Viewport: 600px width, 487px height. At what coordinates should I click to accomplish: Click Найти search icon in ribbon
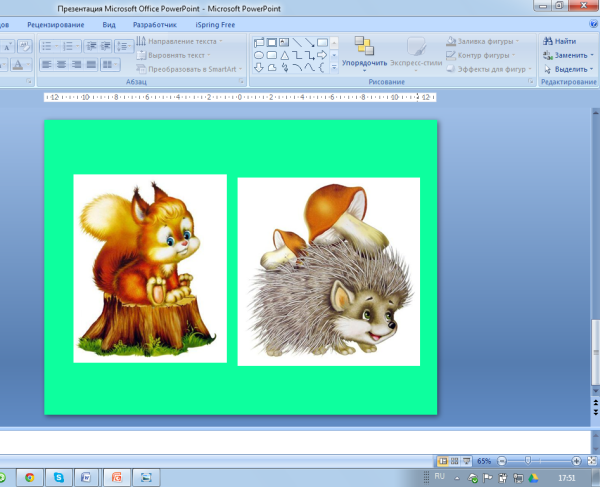(x=558, y=41)
